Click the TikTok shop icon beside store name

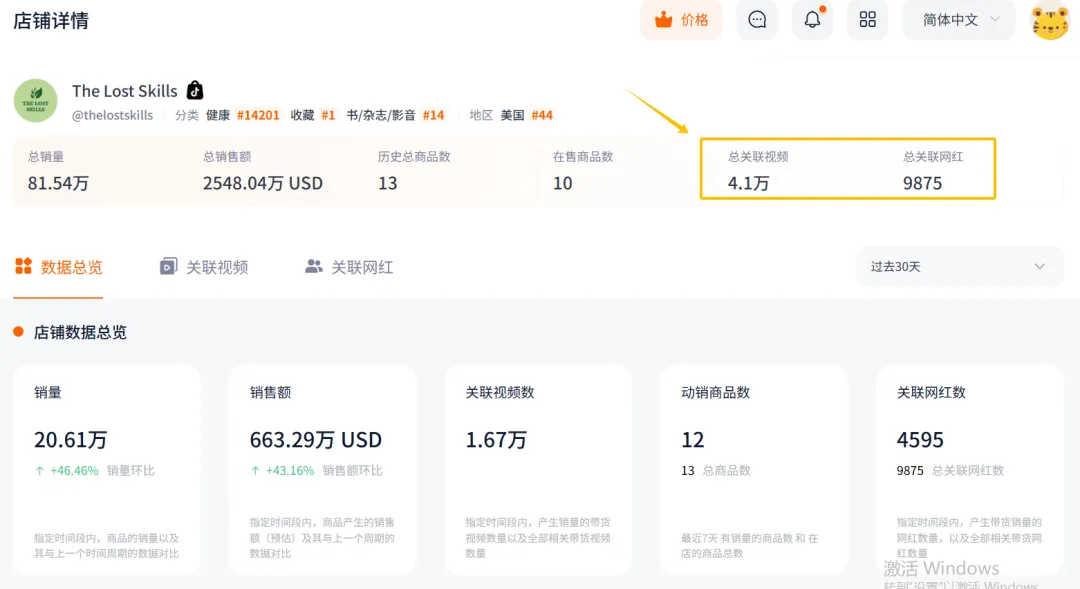(195, 91)
